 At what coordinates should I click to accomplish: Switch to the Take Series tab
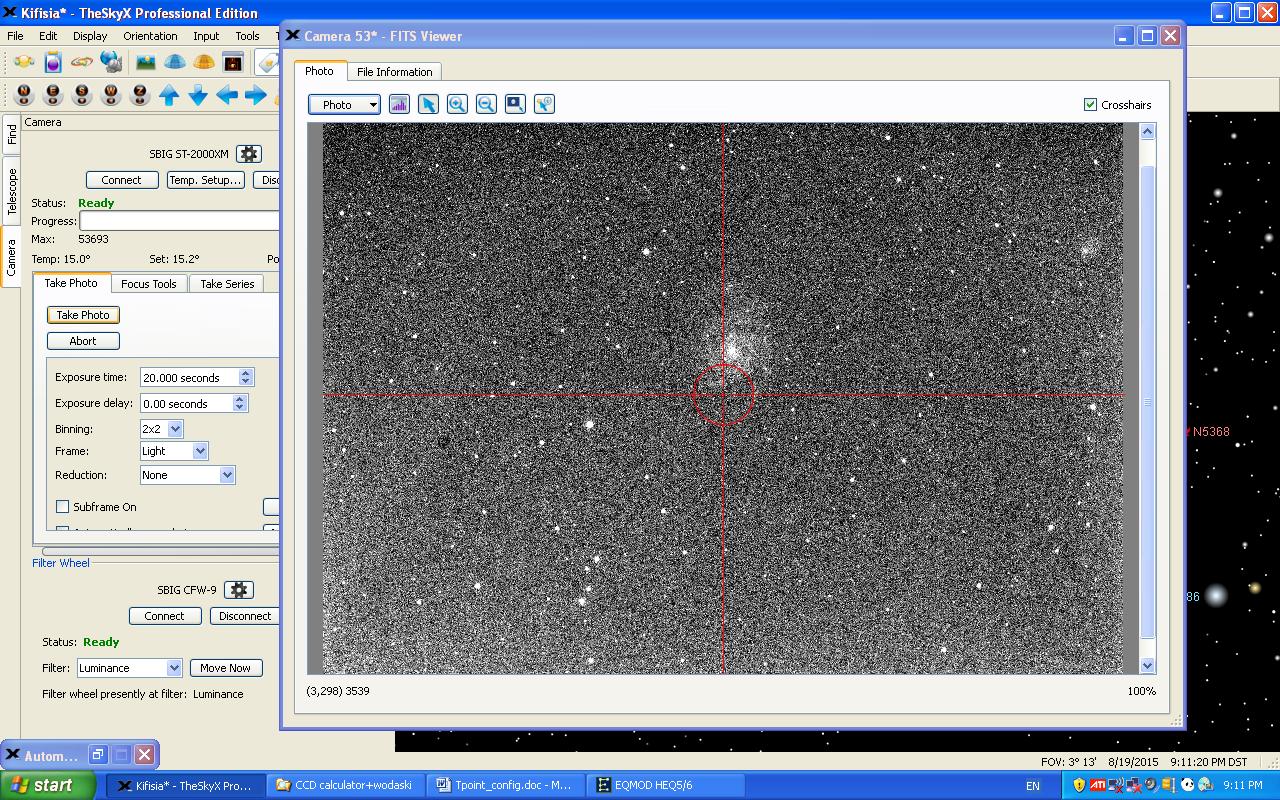(x=227, y=284)
